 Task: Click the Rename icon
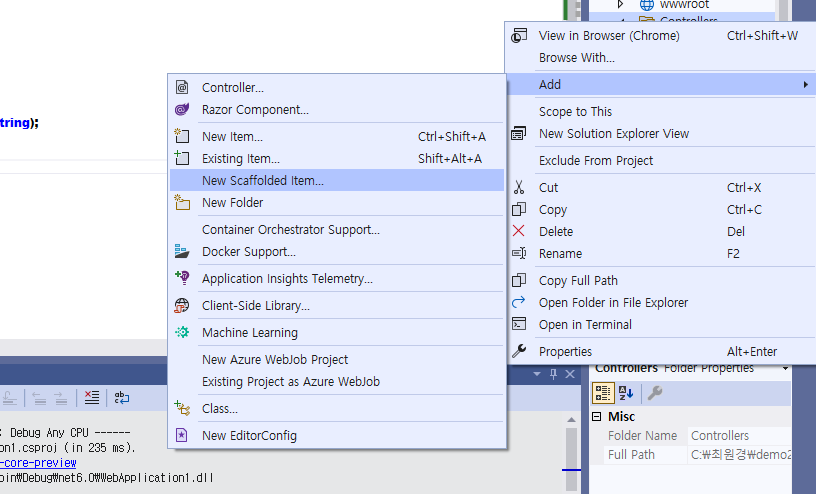[519, 253]
